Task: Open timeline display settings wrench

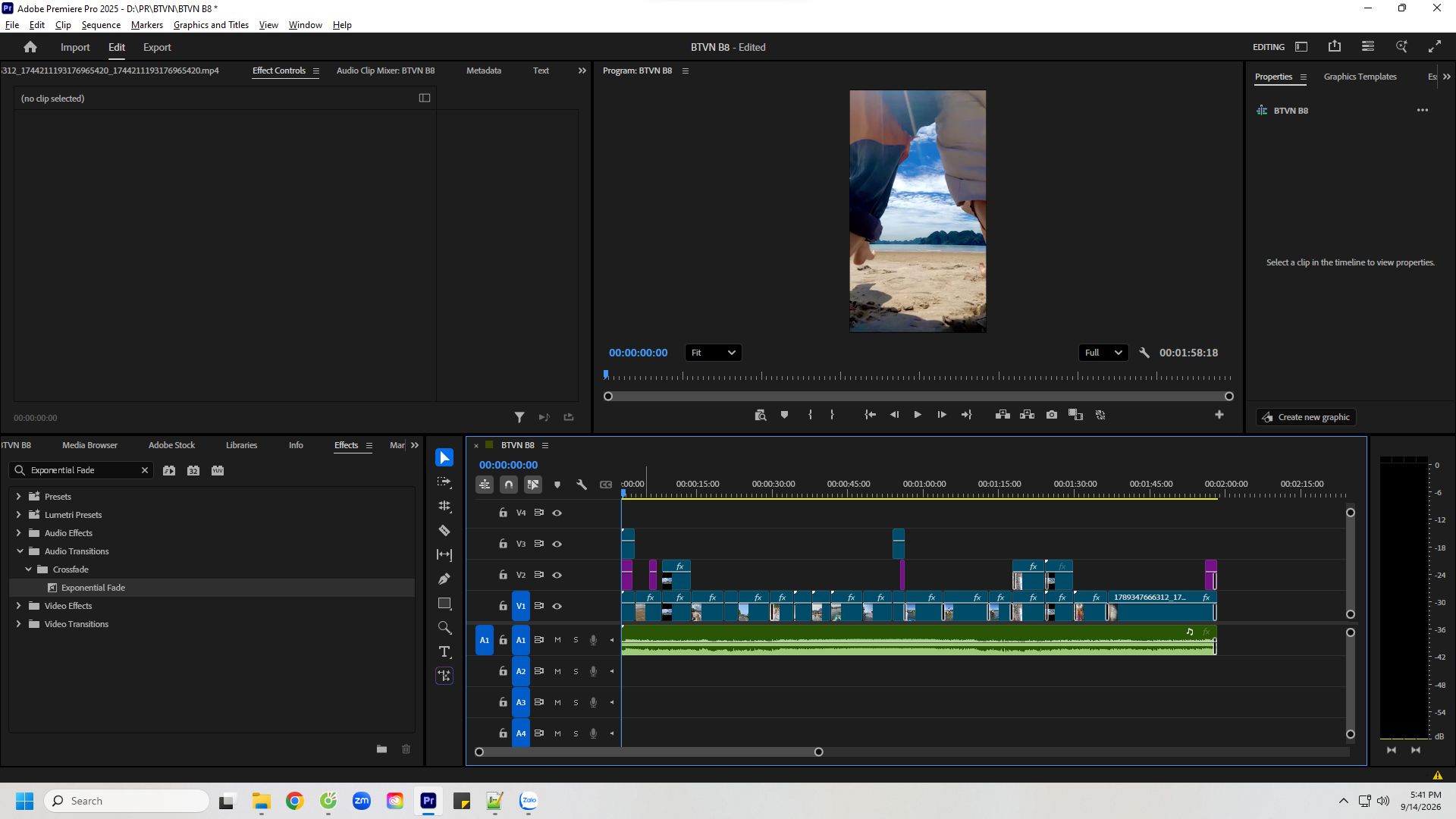Action: 582,485
